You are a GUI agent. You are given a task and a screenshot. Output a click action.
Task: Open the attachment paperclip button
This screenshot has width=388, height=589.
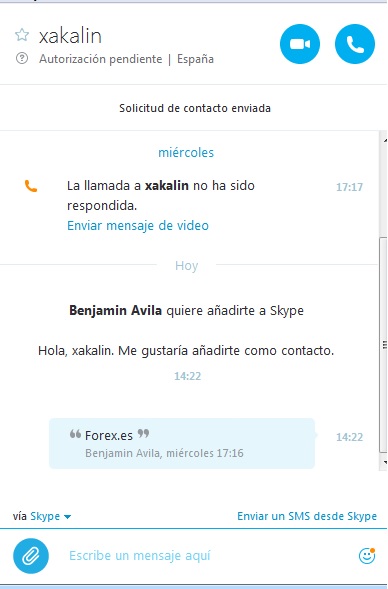(31, 556)
